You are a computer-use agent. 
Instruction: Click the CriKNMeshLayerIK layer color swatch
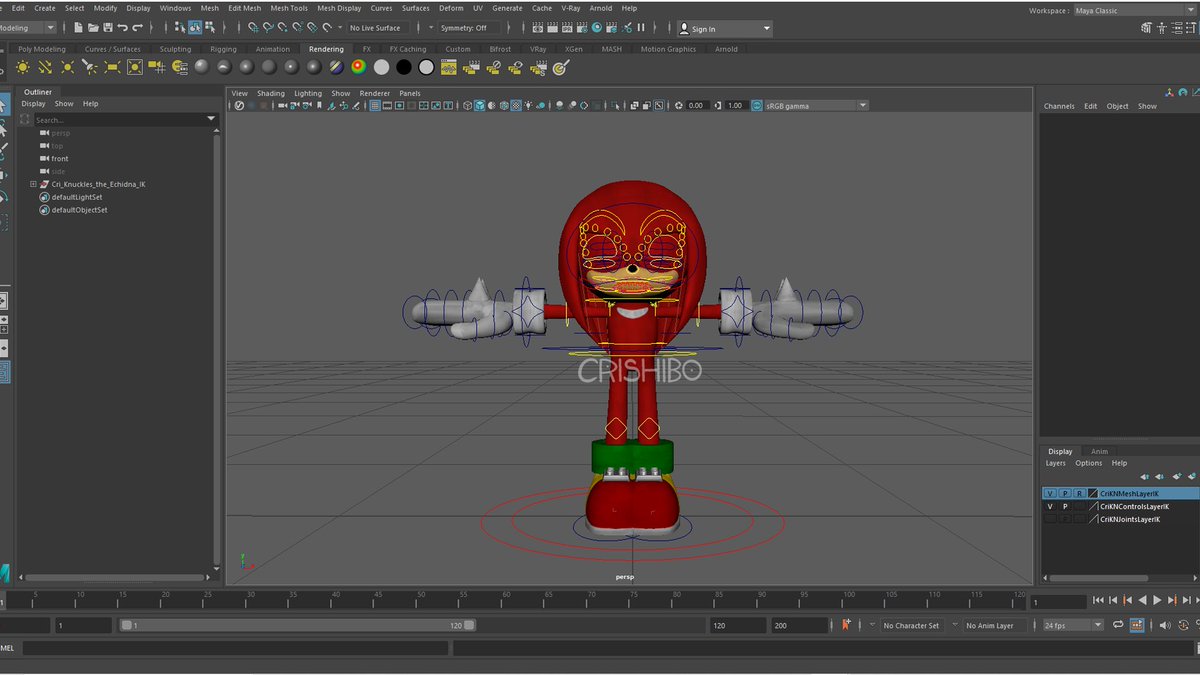[1093, 494]
